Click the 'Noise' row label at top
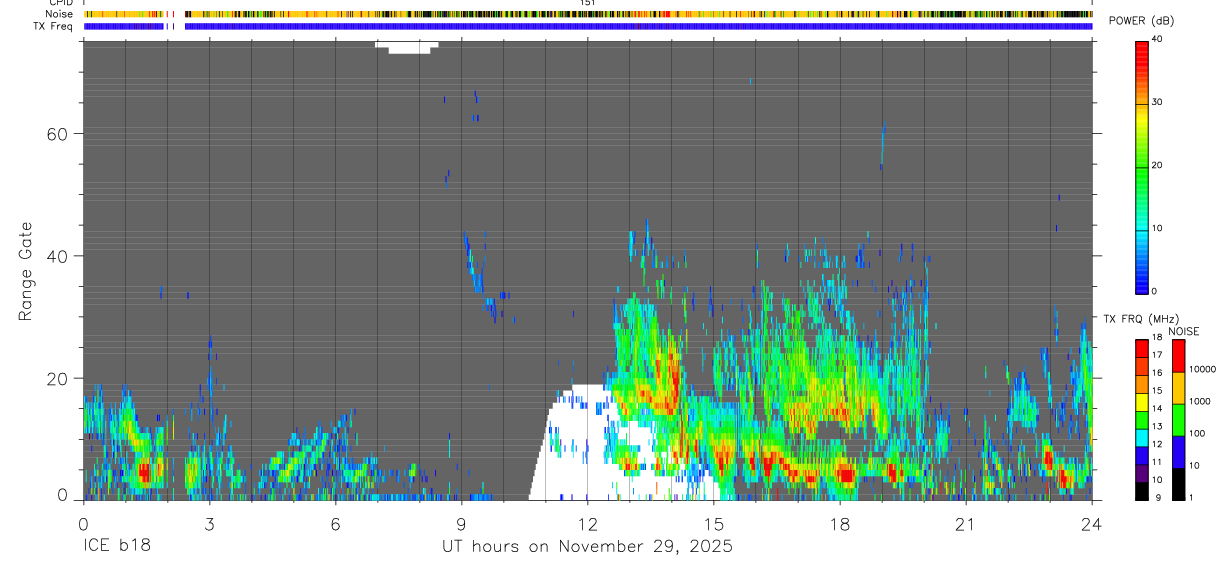 point(60,14)
